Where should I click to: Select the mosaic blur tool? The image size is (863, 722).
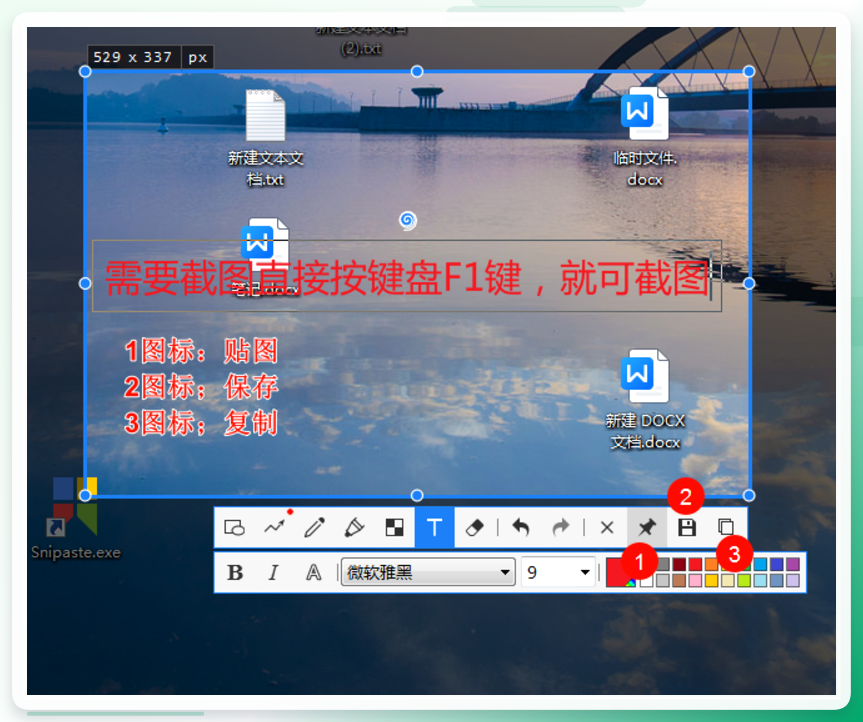(x=394, y=528)
